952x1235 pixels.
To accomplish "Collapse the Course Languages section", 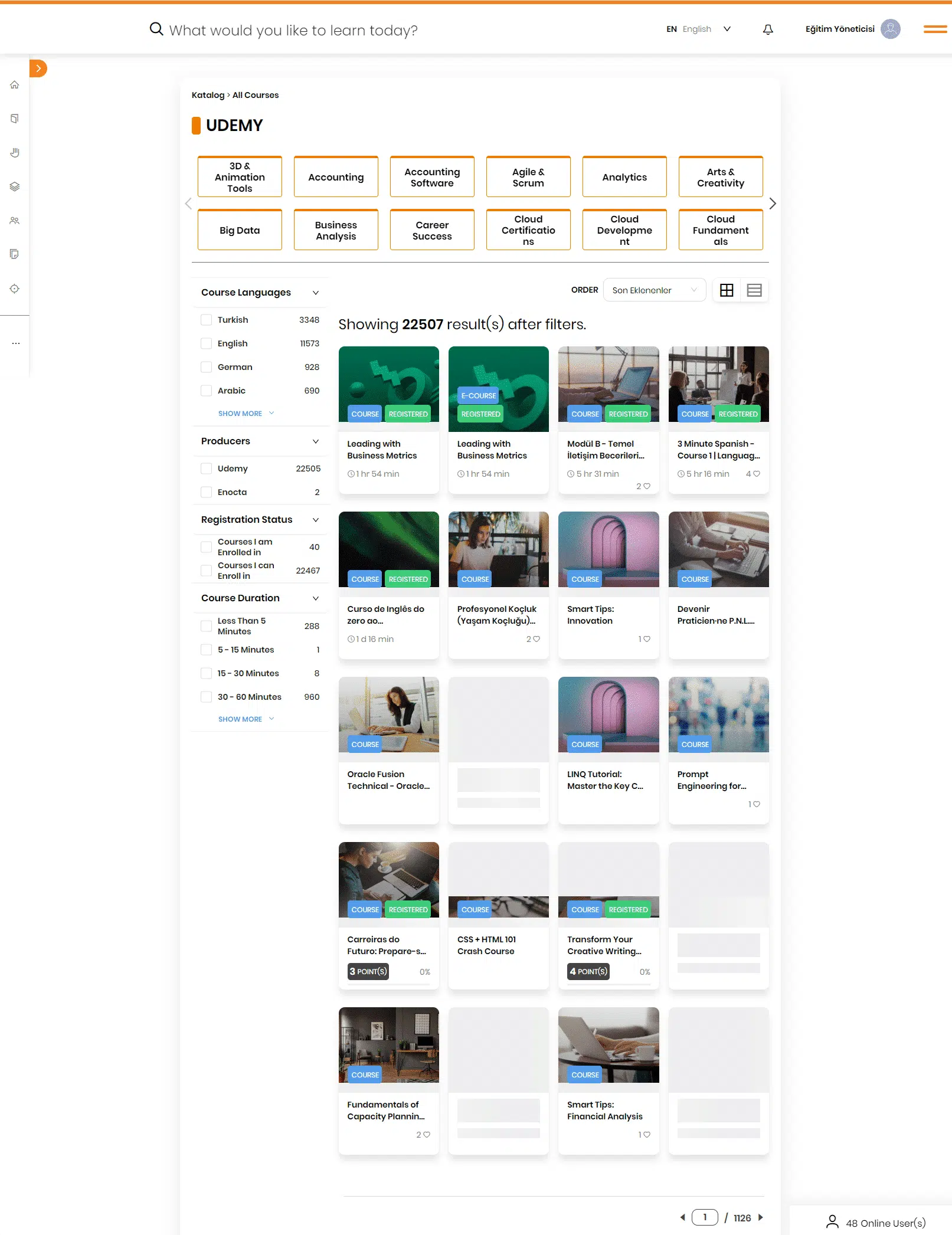I will pos(316,293).
